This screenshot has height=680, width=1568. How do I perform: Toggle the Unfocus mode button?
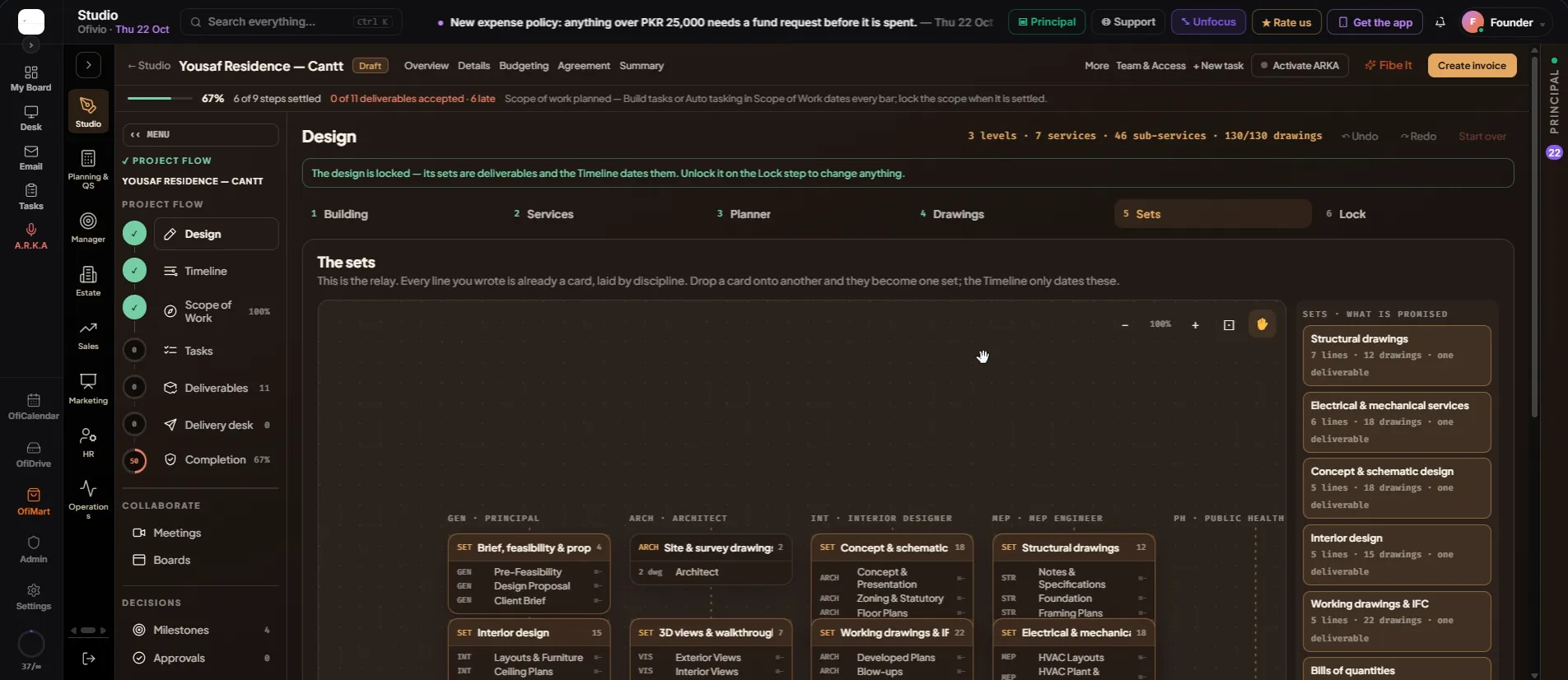[x=1208, y=22]
